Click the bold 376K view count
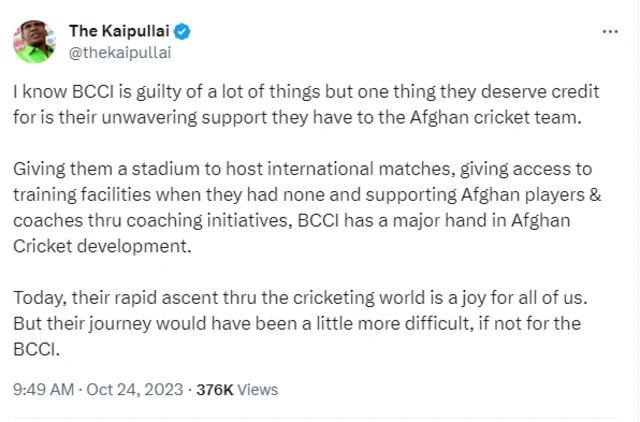640x422 pixels. coord(214,389)
